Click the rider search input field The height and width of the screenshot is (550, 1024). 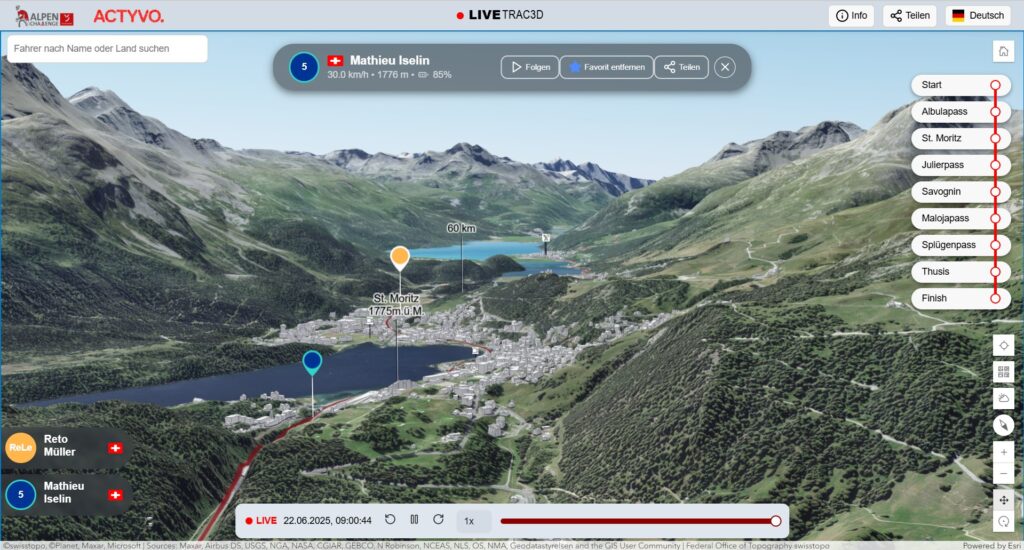click(107, 48)
